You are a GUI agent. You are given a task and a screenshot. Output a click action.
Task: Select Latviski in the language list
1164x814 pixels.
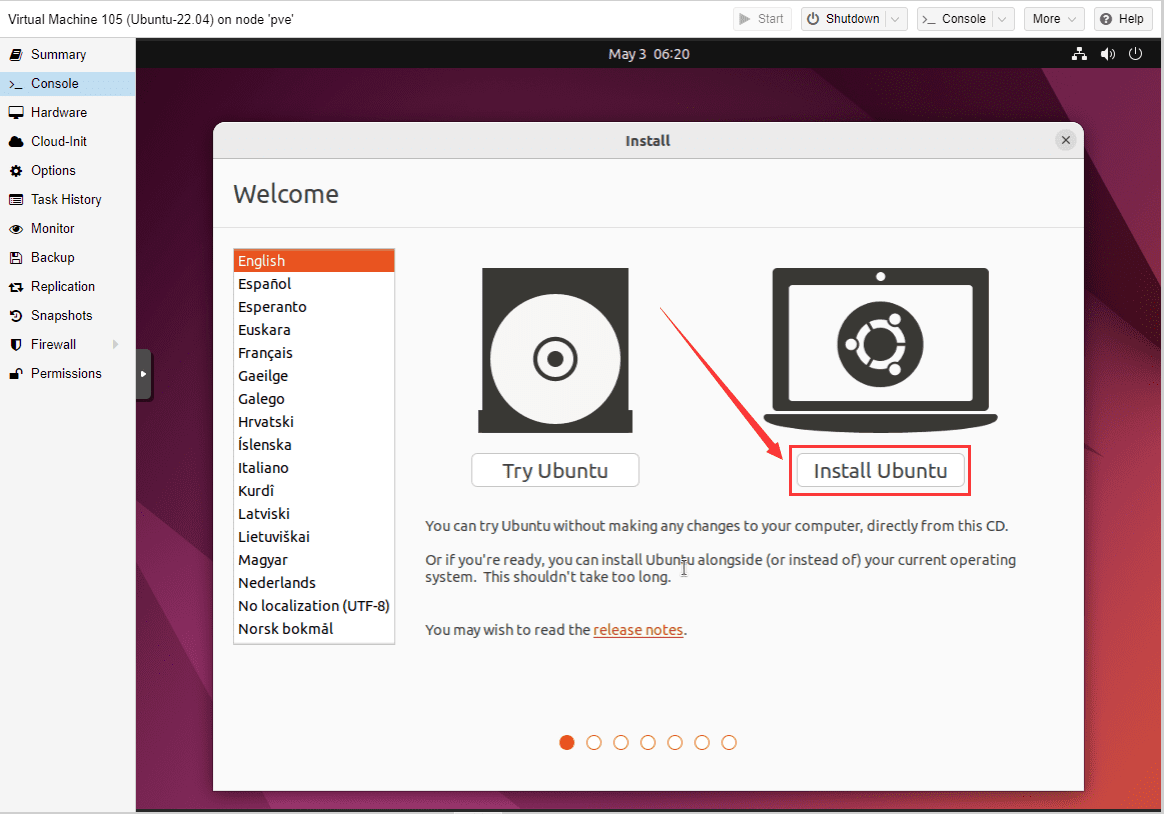pos(314,513)
